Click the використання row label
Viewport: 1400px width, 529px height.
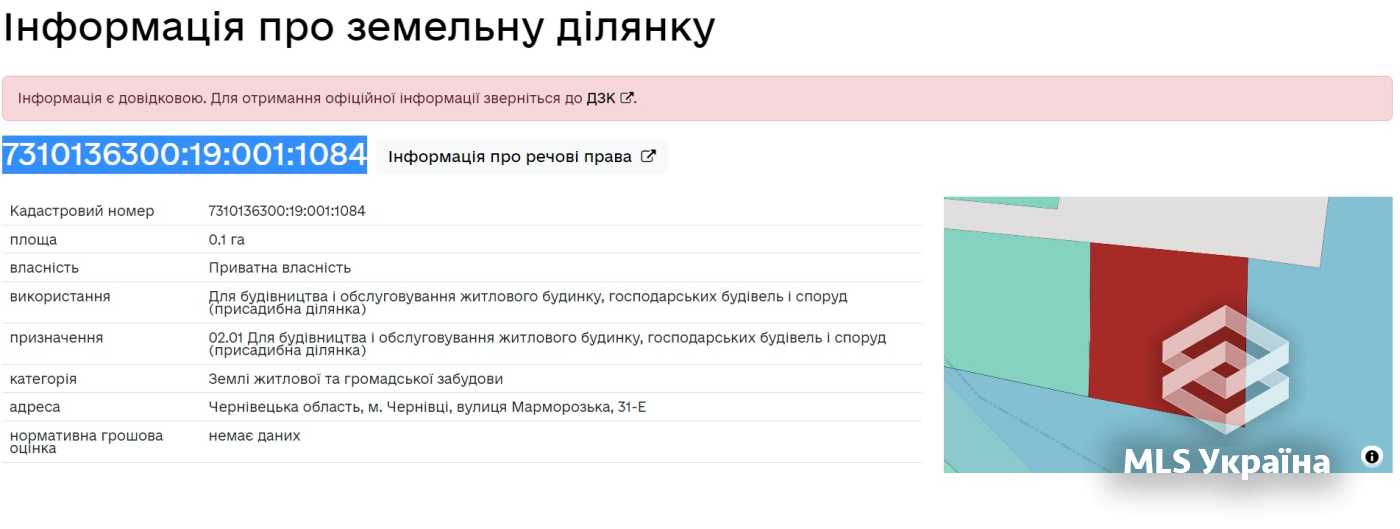(60, 296)
